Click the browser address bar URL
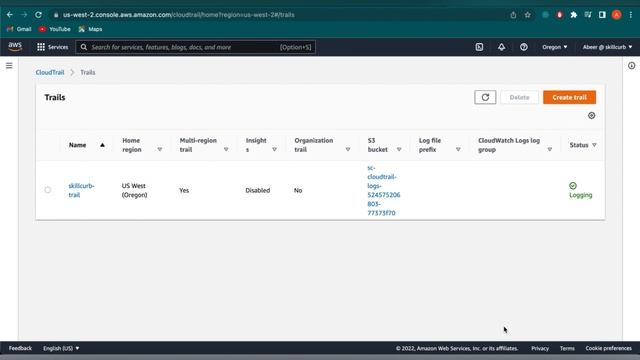The image size is (640, 360). (x=179, y=15)
